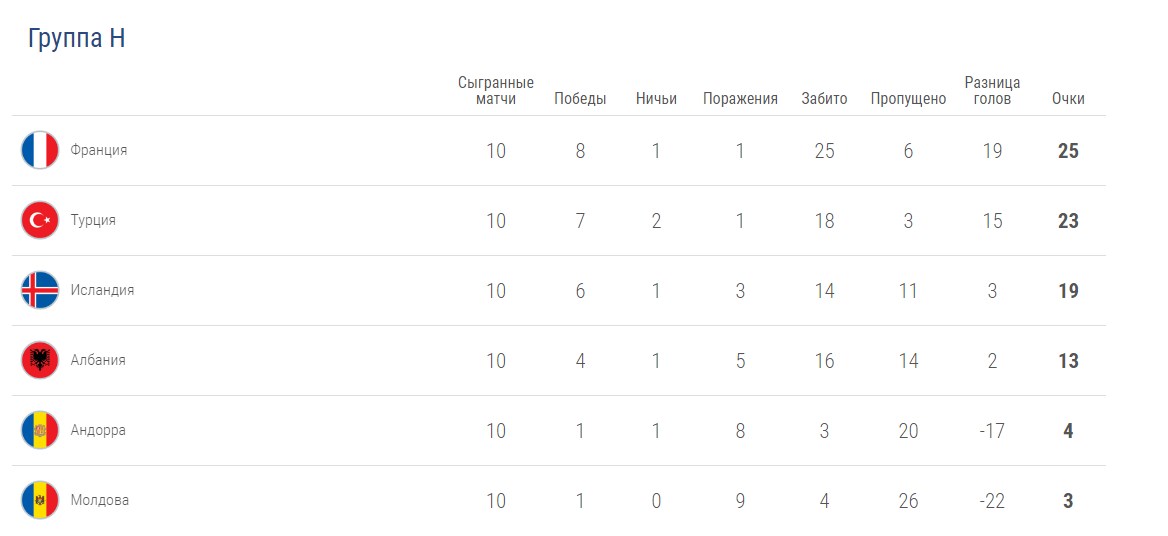Image resolution: width=1168 pixels, height=536 pixels.
Task: Click the Albania flag icon
Action: (40, 360)
